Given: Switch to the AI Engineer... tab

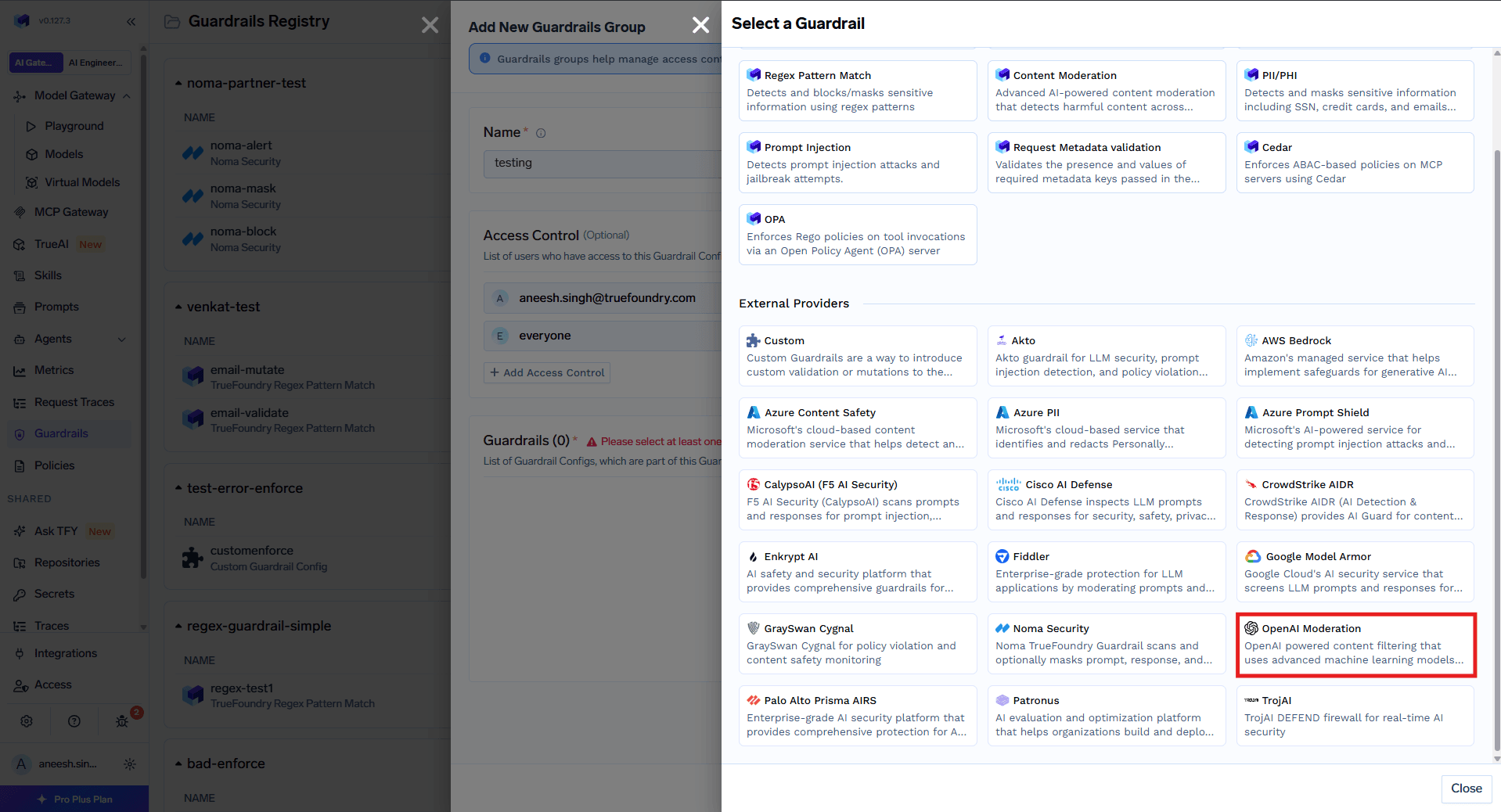Looking at the screenshot, I should 95,63.
